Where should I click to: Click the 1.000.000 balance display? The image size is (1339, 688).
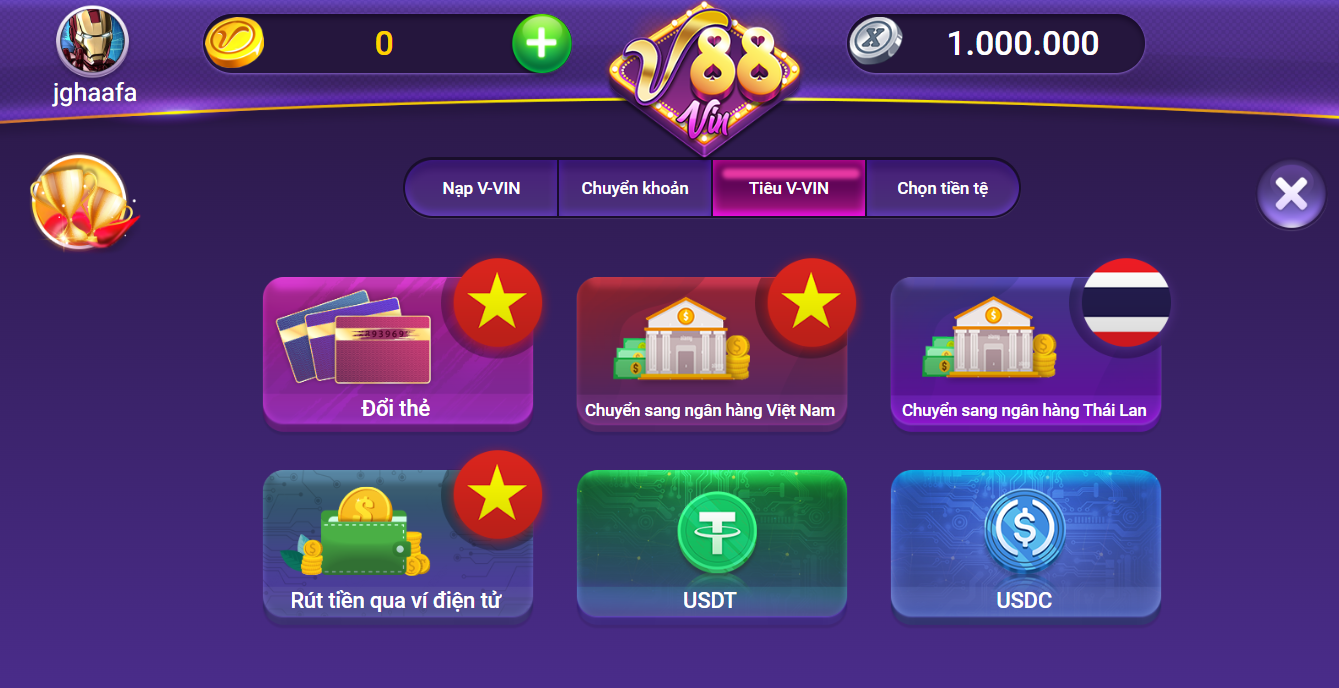[x=1023, y=43]
